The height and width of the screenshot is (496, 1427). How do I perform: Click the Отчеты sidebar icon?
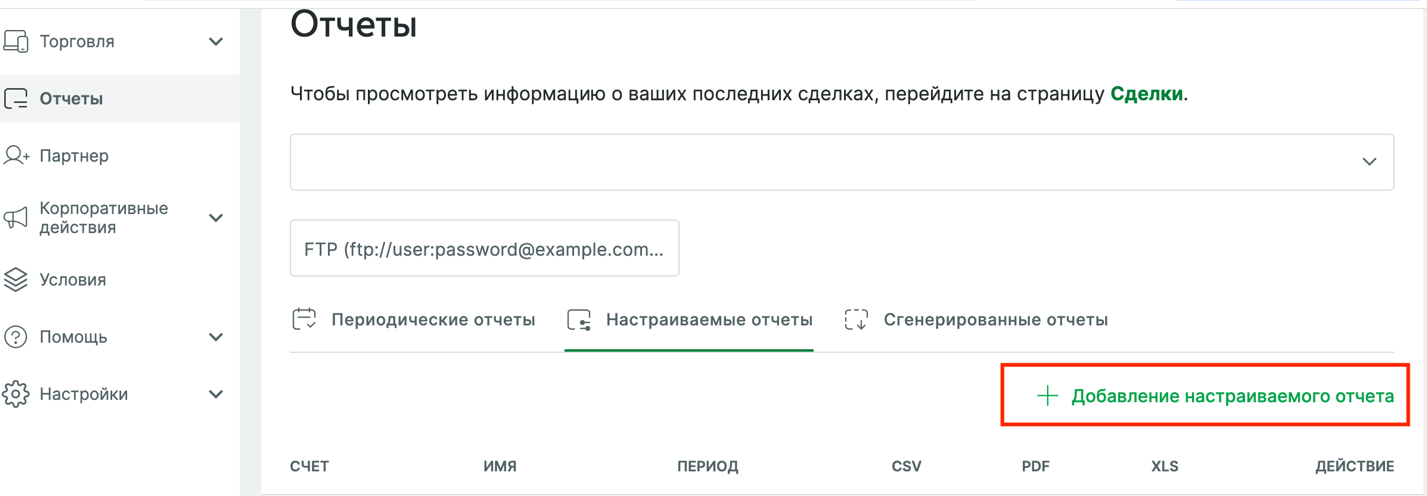16,99
